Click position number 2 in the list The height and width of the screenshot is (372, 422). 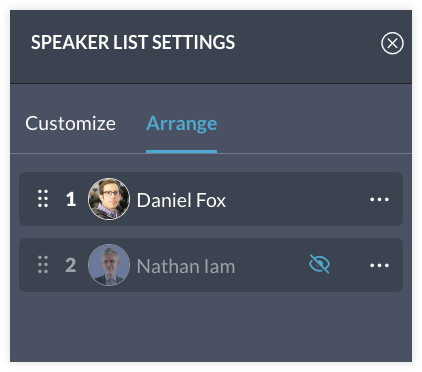[71, 265]
